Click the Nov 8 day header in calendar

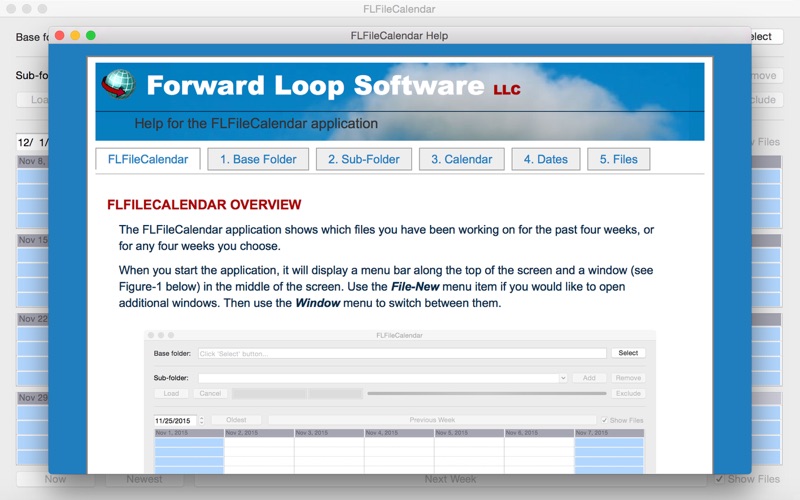tap(33, 161)
